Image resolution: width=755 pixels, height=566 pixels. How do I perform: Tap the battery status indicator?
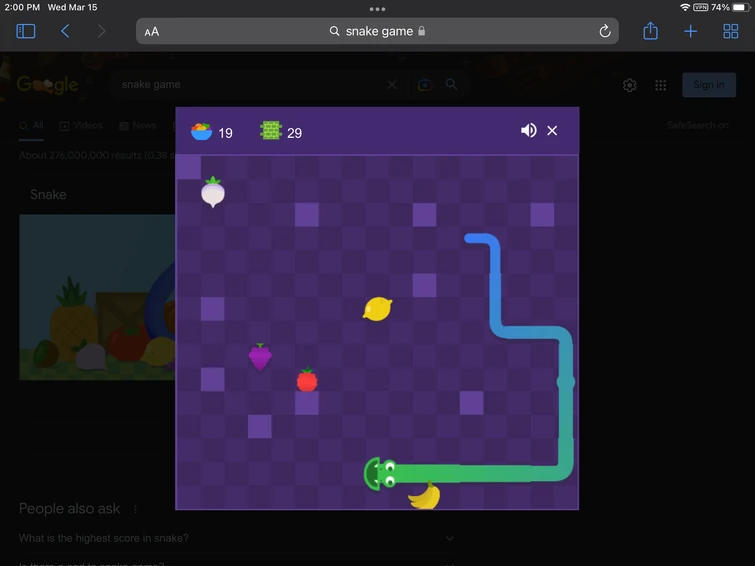click(x=741, y=7)
